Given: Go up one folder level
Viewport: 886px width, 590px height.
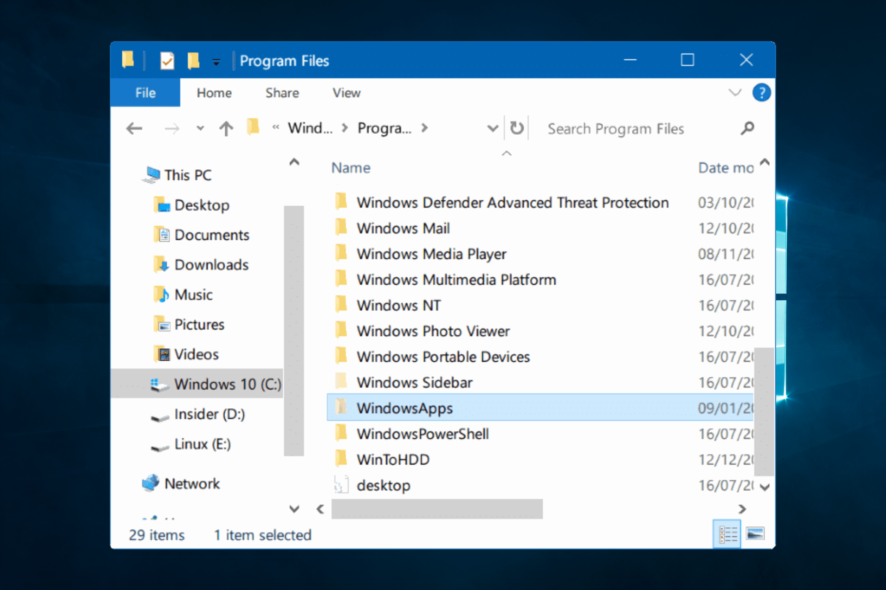Looking at the screenshot, I should (x=226, y=129).
